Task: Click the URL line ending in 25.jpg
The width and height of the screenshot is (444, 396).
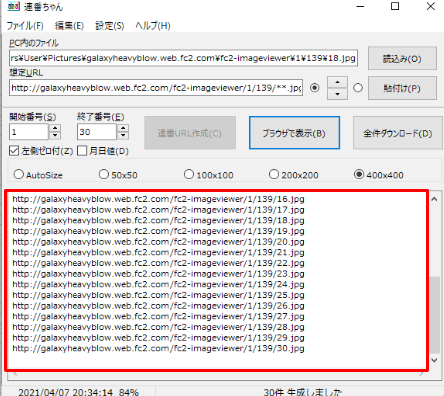Action: (158, 295)
